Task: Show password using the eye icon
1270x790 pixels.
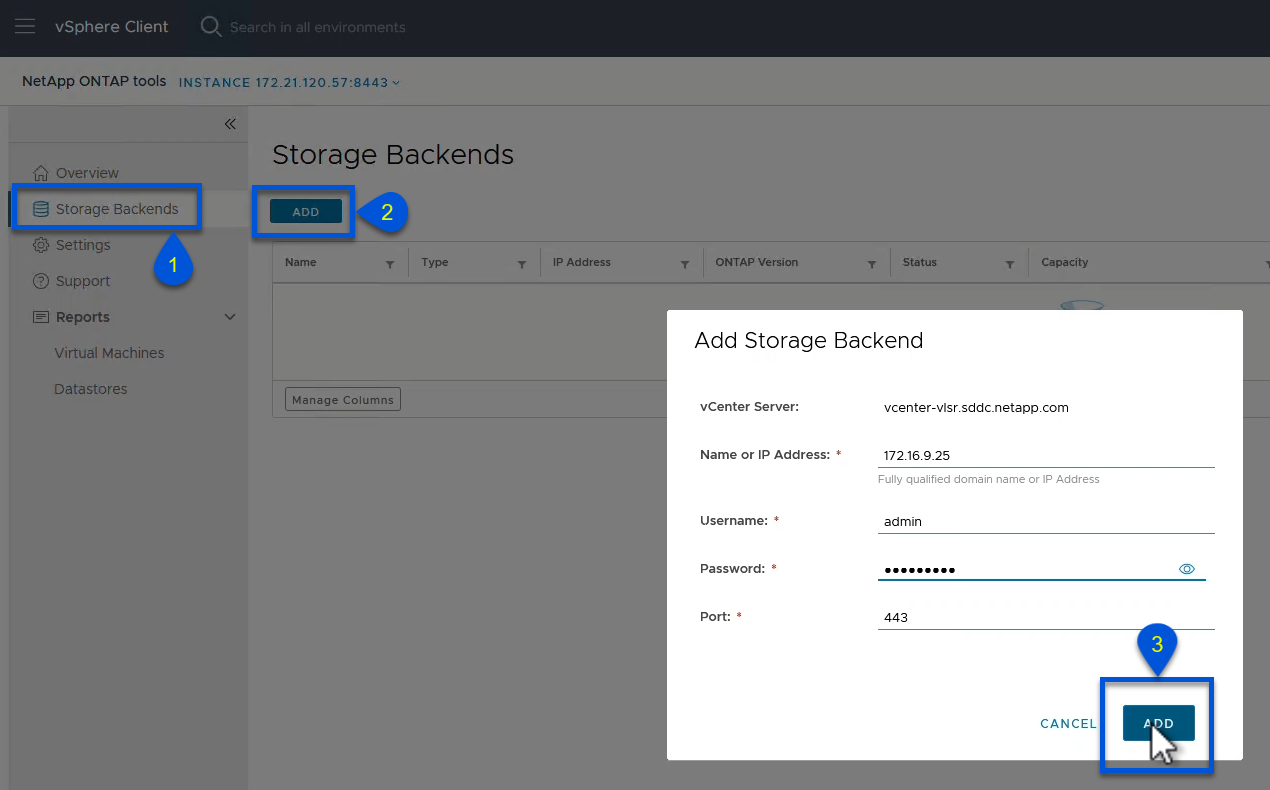Action: (x=1187, y=569)
